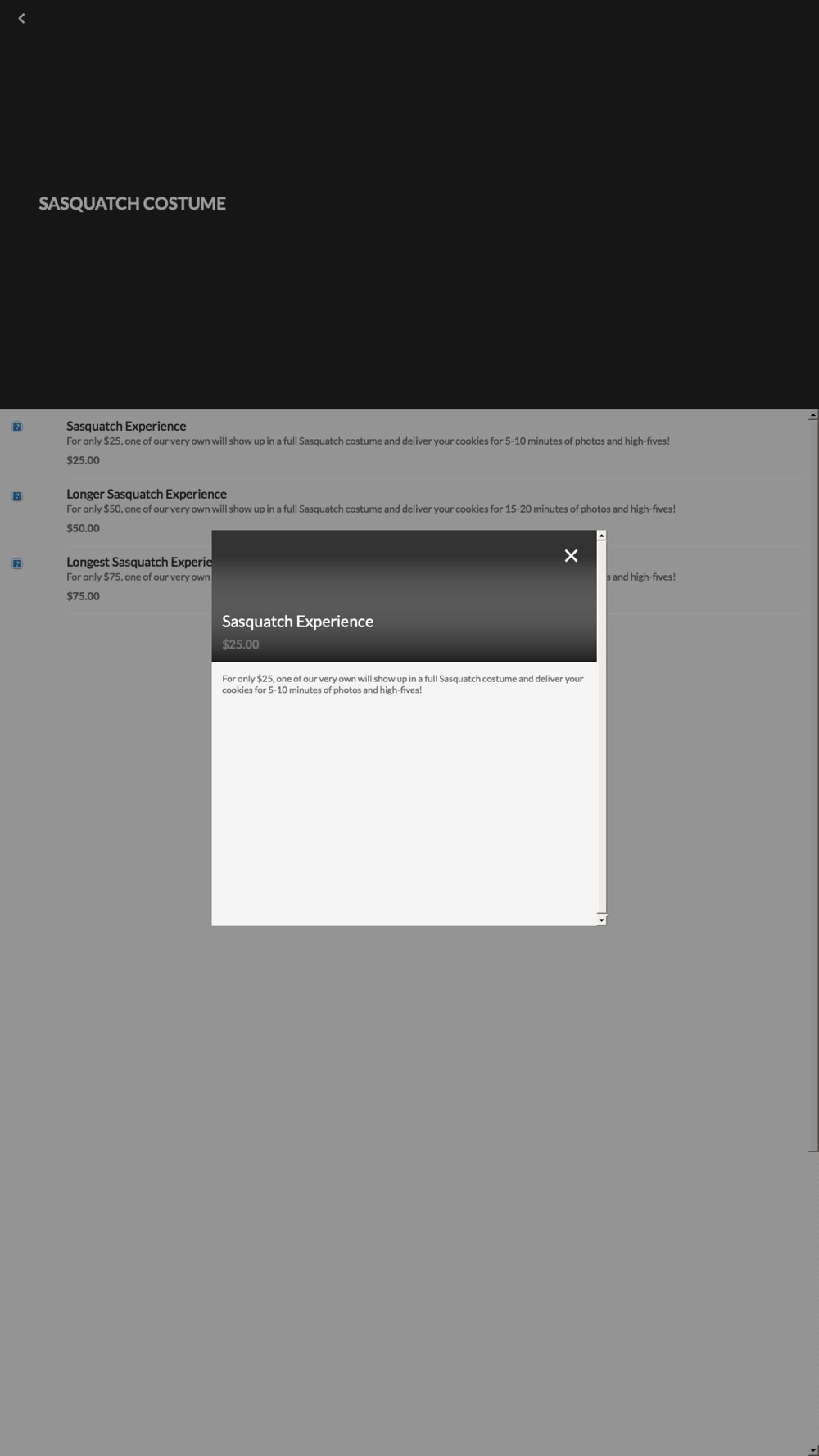
Task: Click the Longest Sasquatch Experience image icon
Action: coord(17,563)
